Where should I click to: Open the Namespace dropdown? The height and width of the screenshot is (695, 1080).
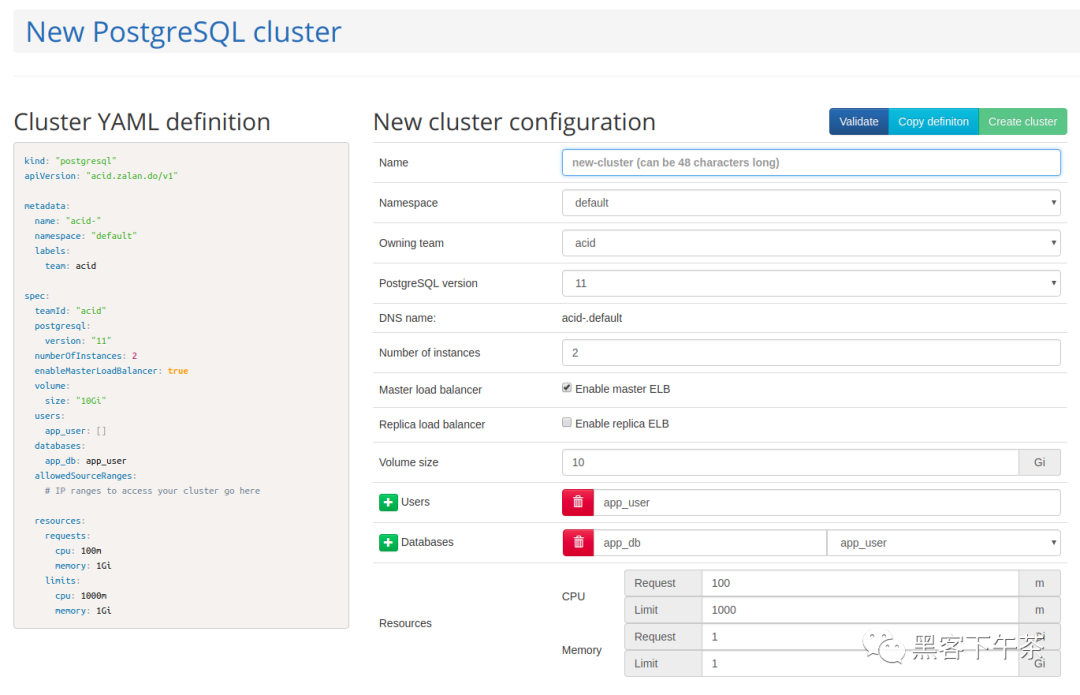tap(810, 203)
